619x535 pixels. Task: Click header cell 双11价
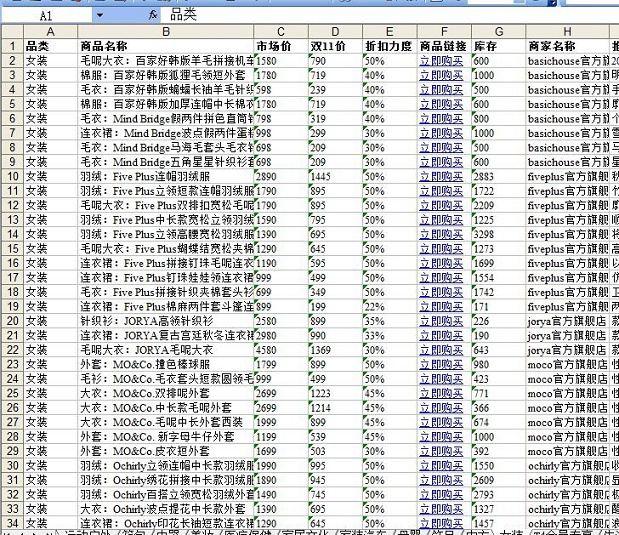(x=335, y=46)
